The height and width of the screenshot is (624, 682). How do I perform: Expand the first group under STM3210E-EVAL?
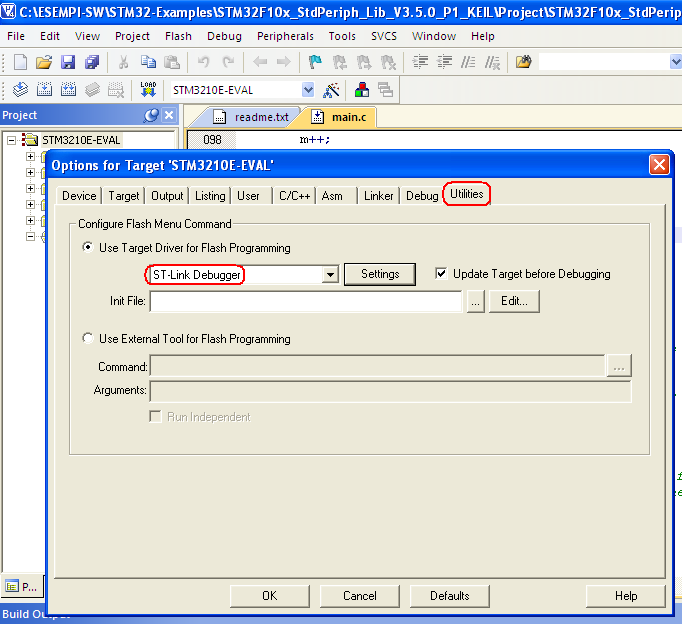30,156
